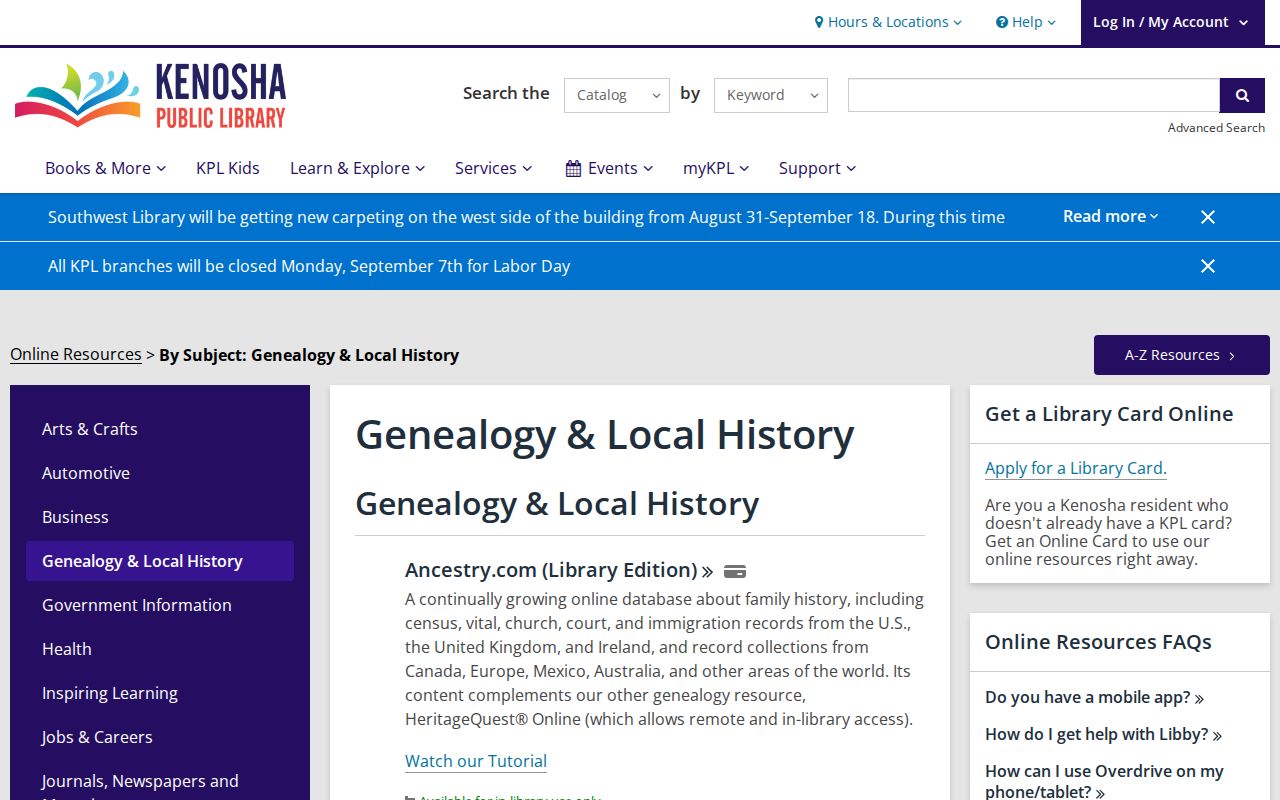The width and height of the screenshot is (1280, 800).
Task: Open the Catalog search scope dropdown
Action: pyautogui.click(x=617, y=95)
